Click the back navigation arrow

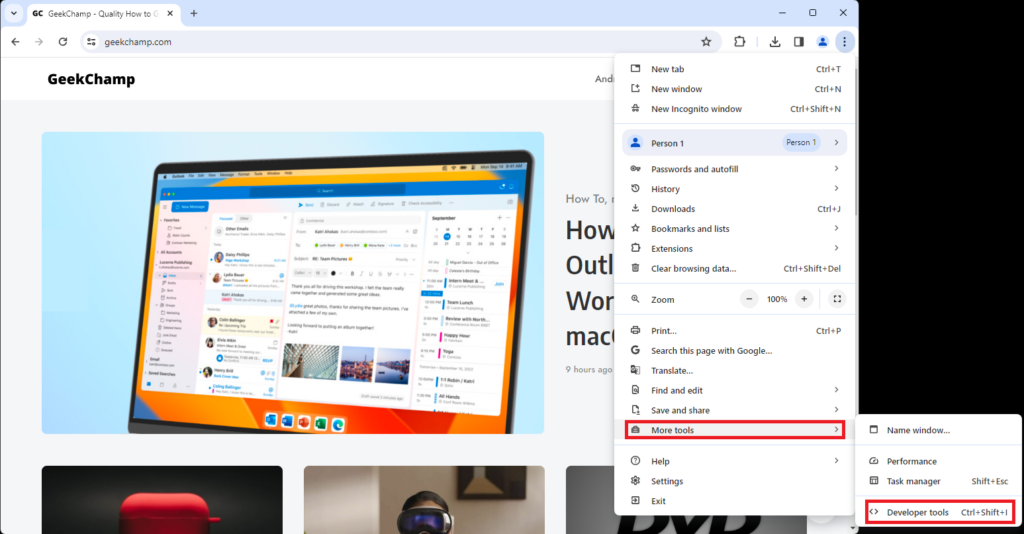click(x=15, y=42)
